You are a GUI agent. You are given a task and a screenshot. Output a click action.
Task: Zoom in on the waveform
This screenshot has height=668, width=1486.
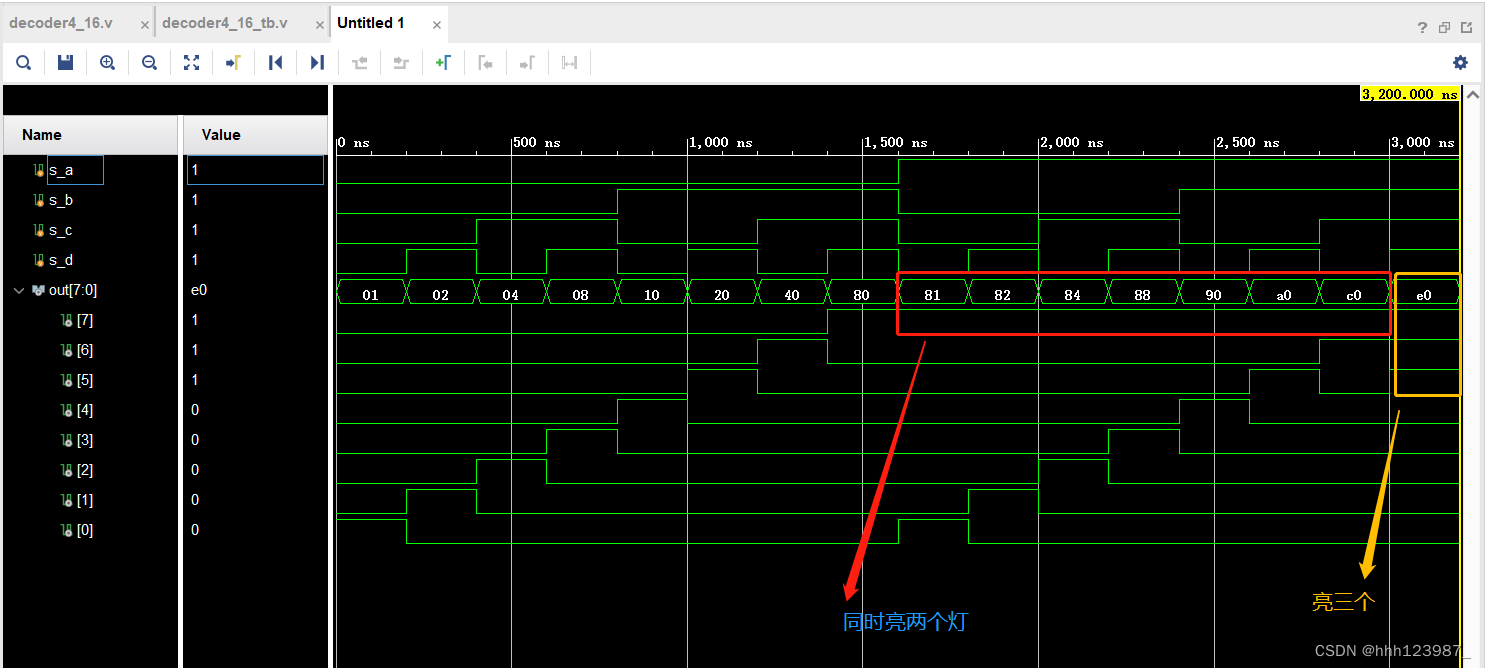pos(107,63)
